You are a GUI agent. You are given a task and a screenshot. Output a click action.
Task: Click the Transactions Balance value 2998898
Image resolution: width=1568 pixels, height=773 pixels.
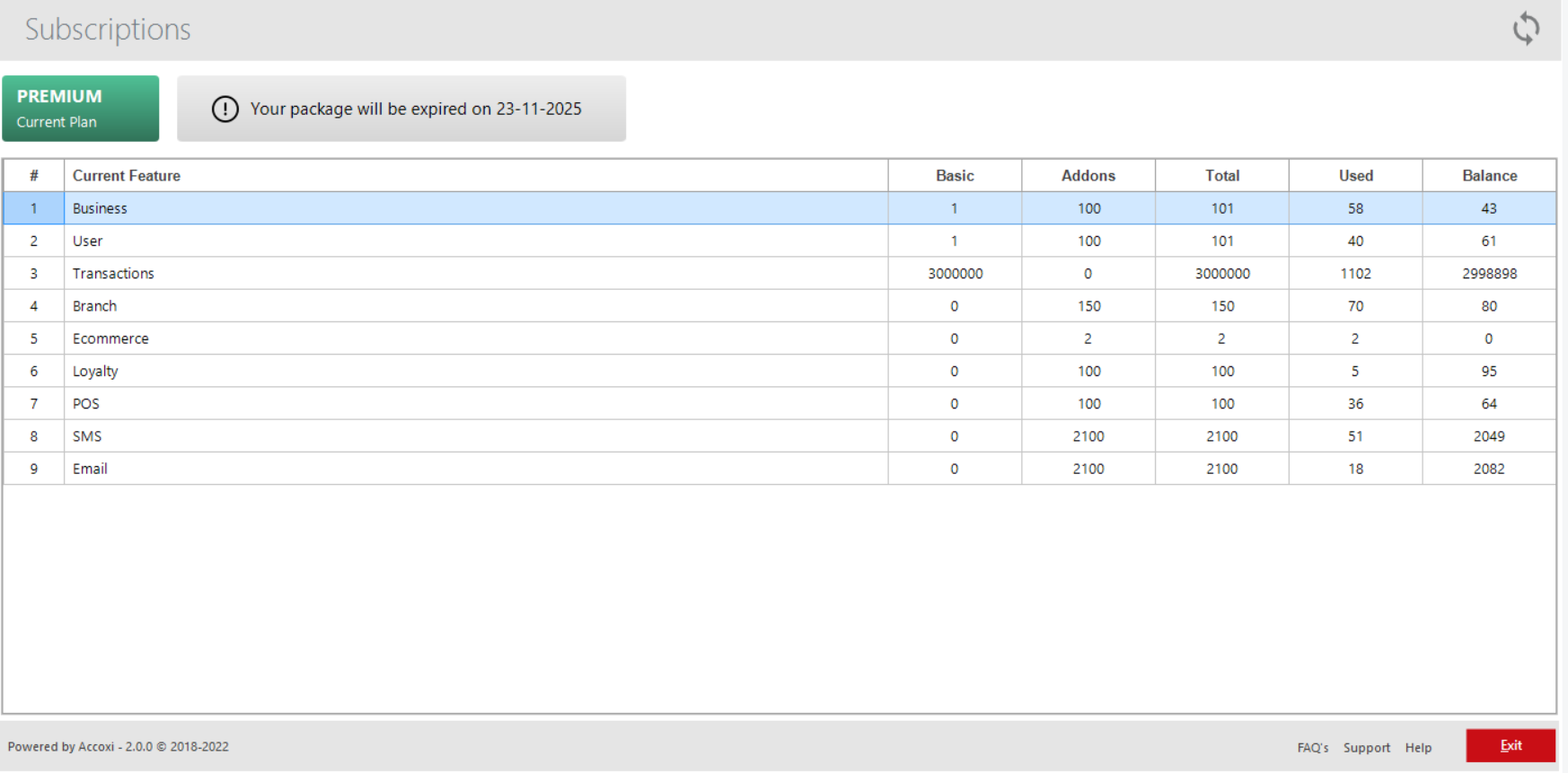tap(1489, 274)
